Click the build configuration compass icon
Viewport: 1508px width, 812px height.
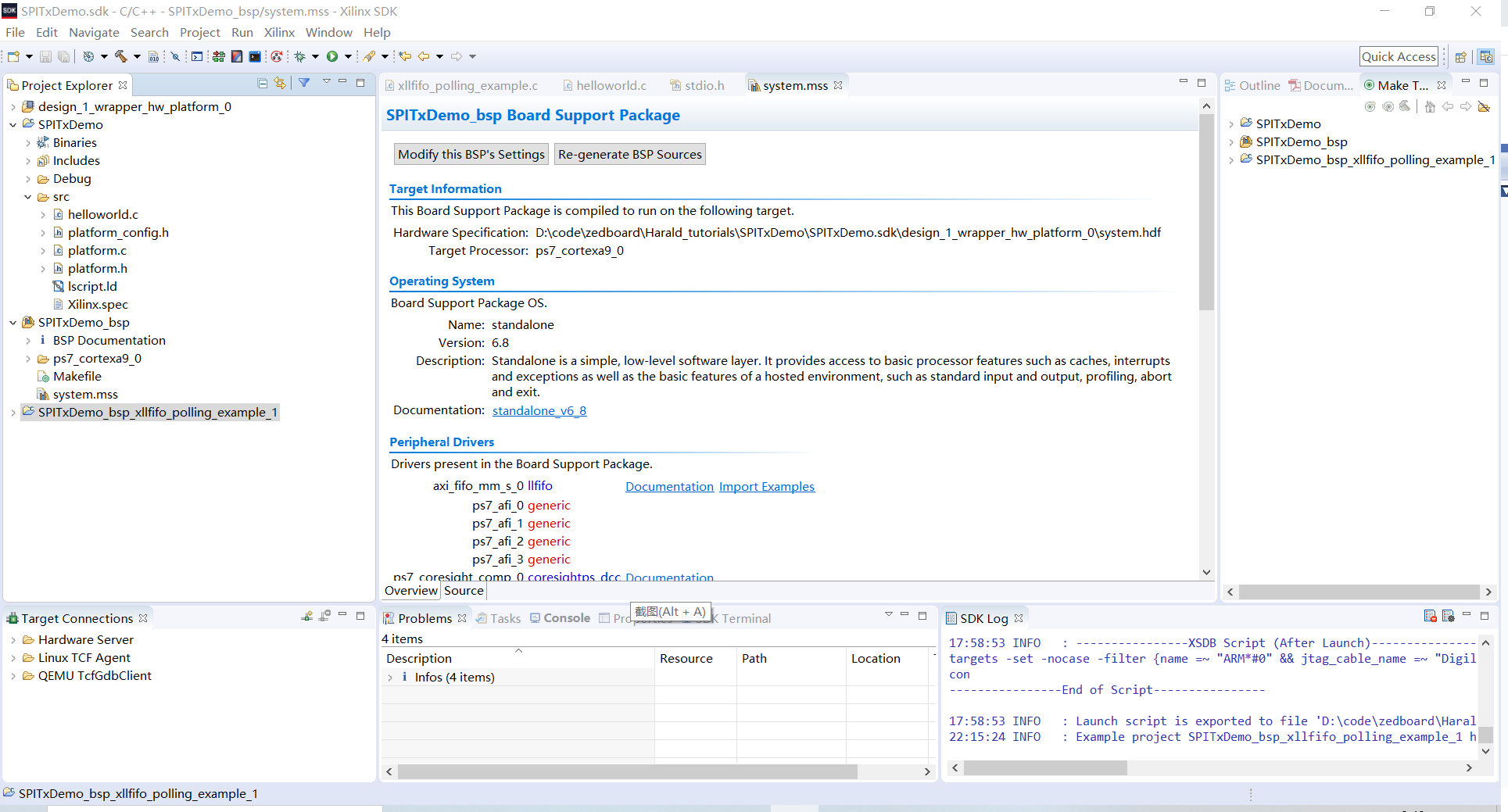[88, 56]
